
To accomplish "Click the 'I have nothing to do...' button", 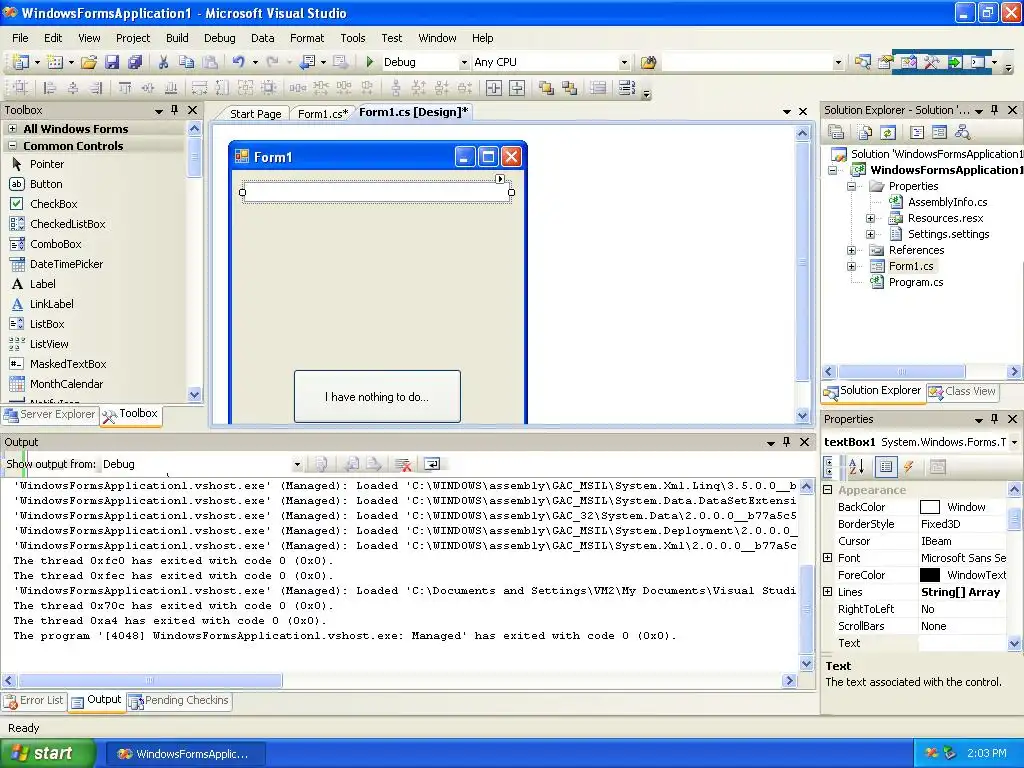I will (x=377, y=397).
